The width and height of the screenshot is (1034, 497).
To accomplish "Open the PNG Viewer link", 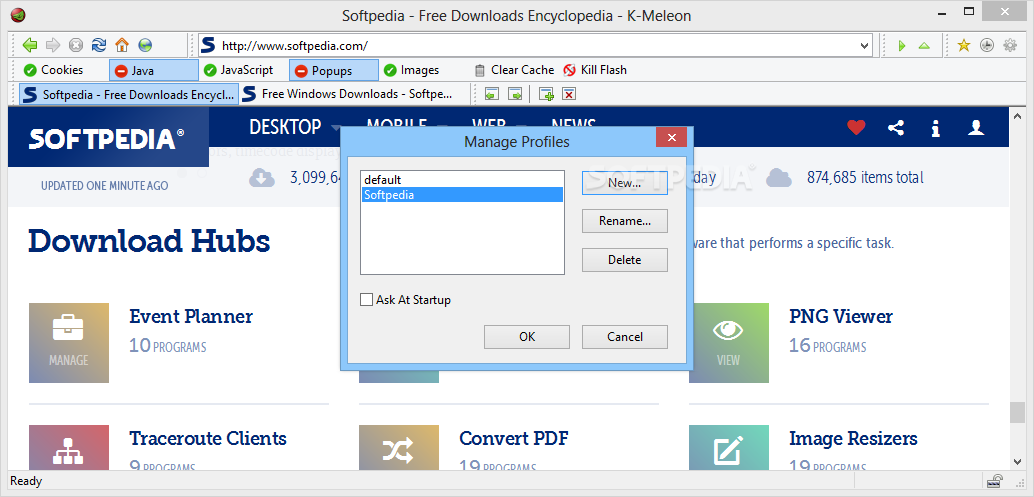I will pyautogui.click(x=841, y=316).
